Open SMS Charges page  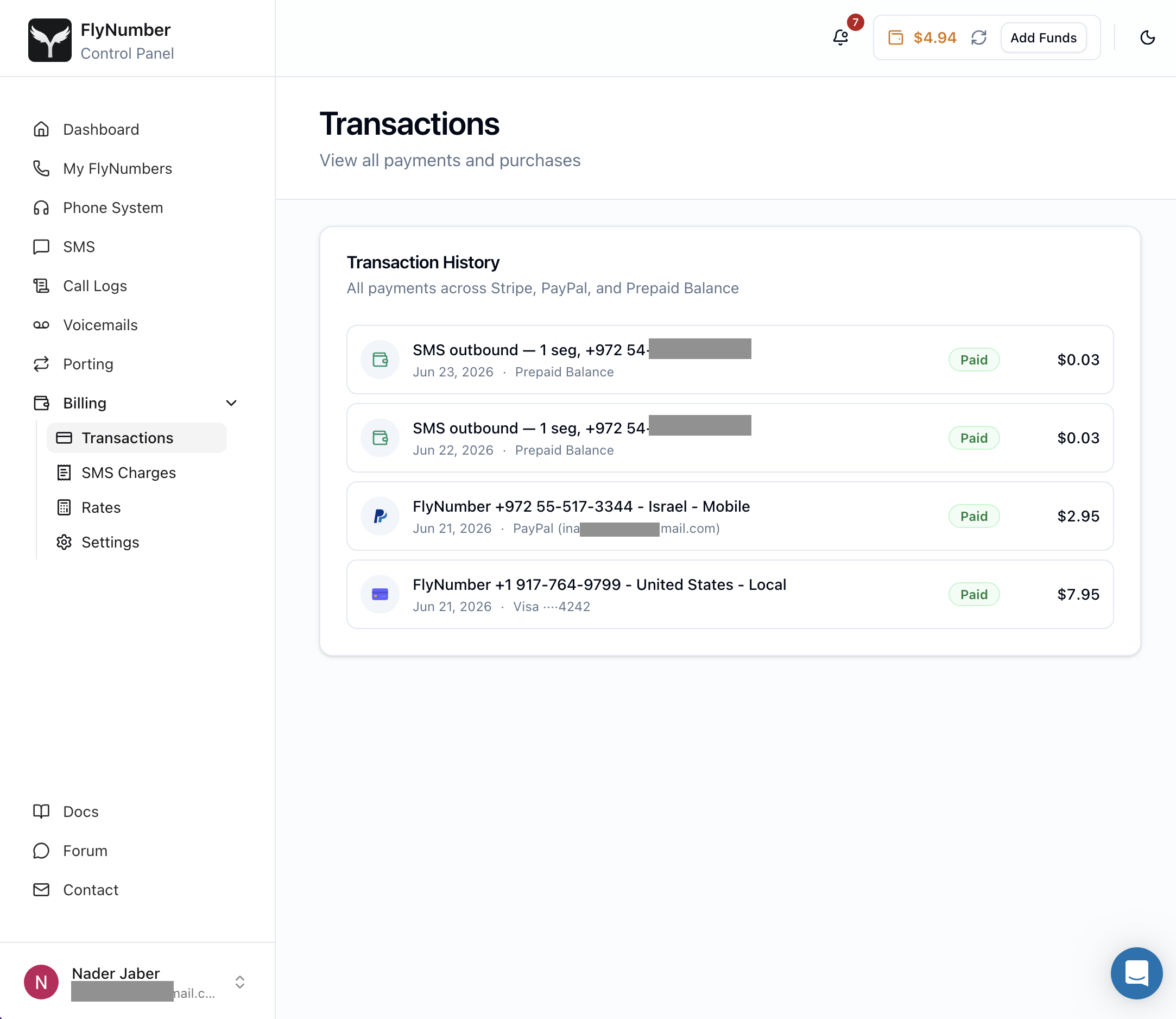point(128,473)
